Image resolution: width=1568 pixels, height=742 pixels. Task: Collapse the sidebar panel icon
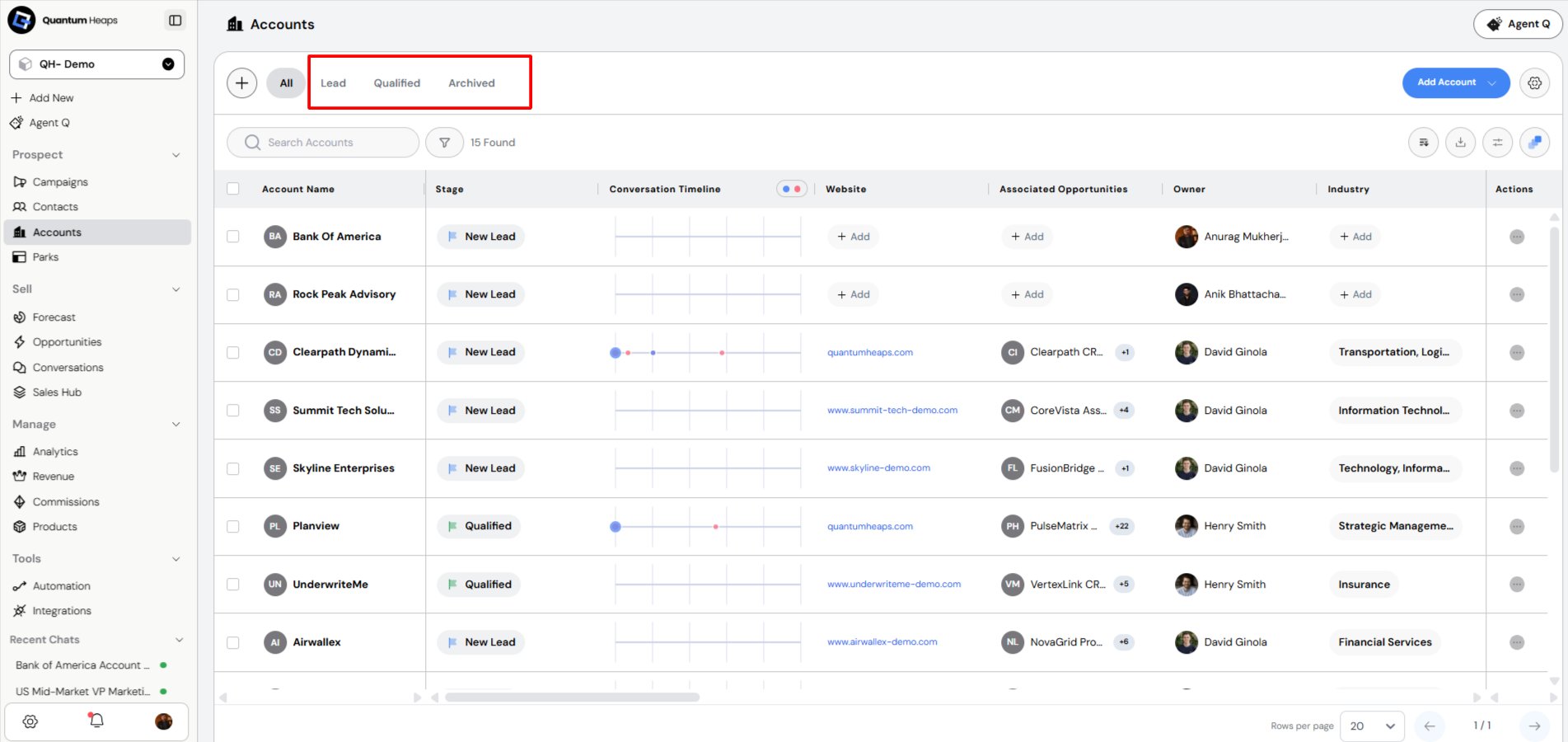175,21
